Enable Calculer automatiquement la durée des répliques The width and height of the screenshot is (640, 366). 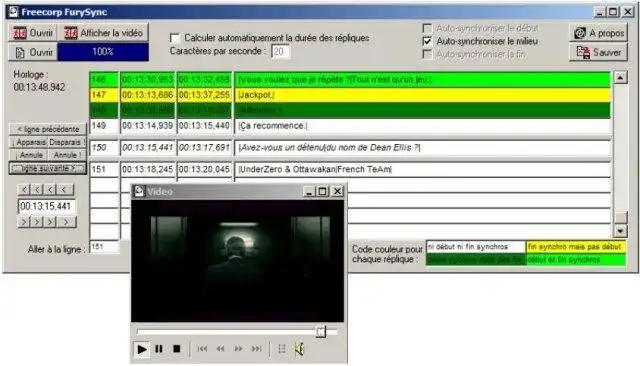tap(175, 38)
